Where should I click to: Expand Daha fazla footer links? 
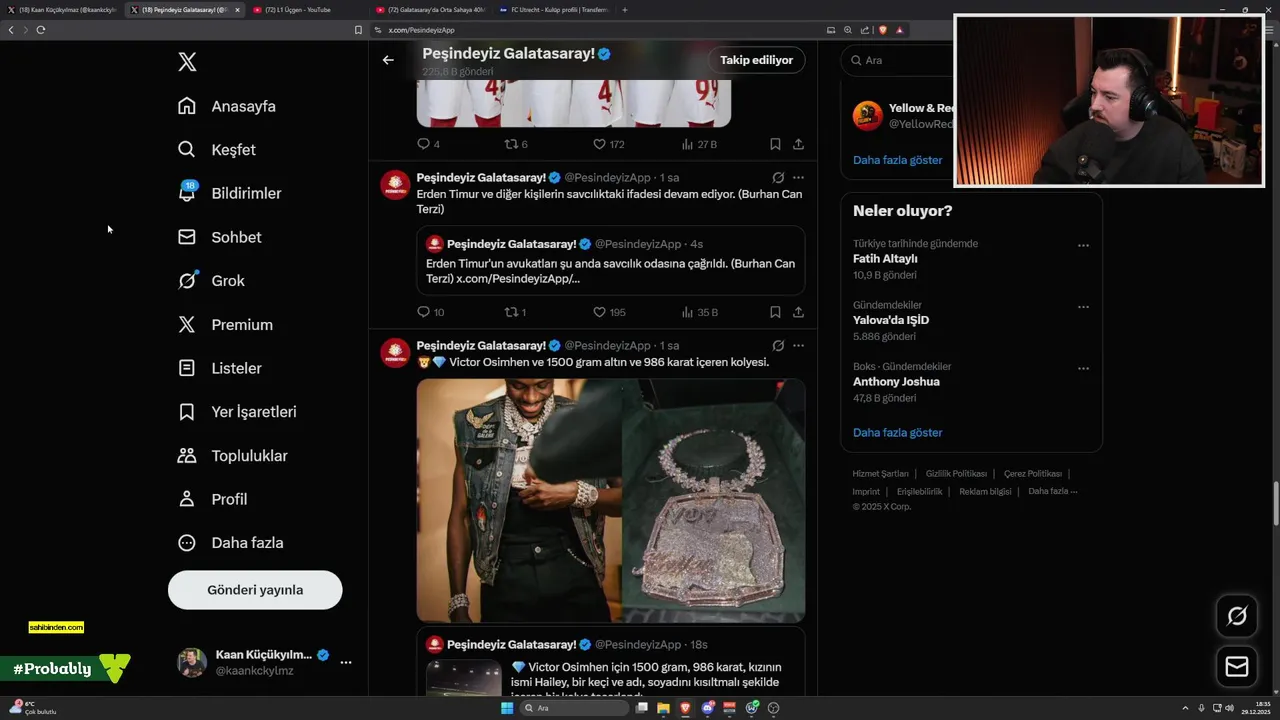click(1052, 492)
